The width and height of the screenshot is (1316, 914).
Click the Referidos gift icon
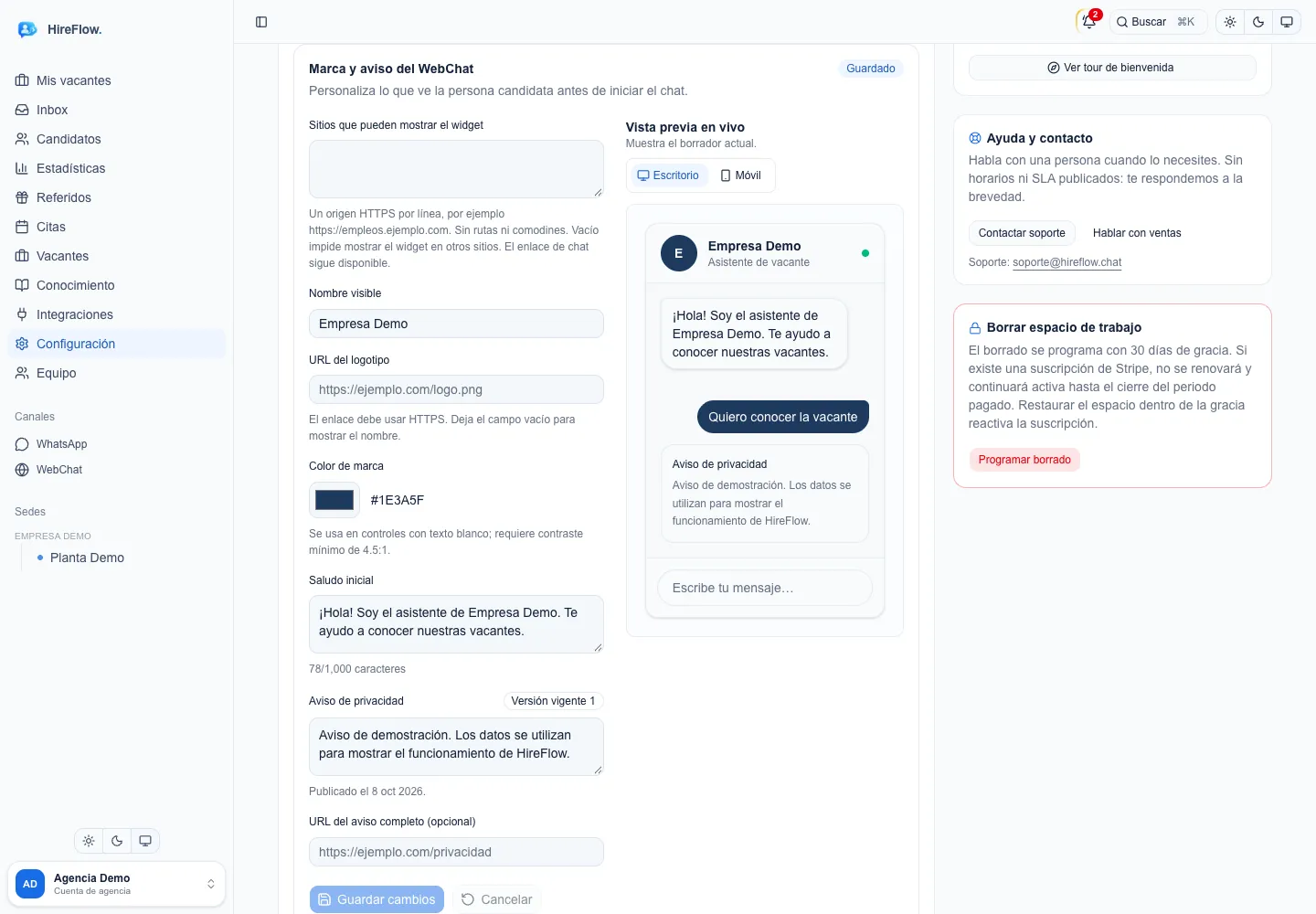point(22,197)
